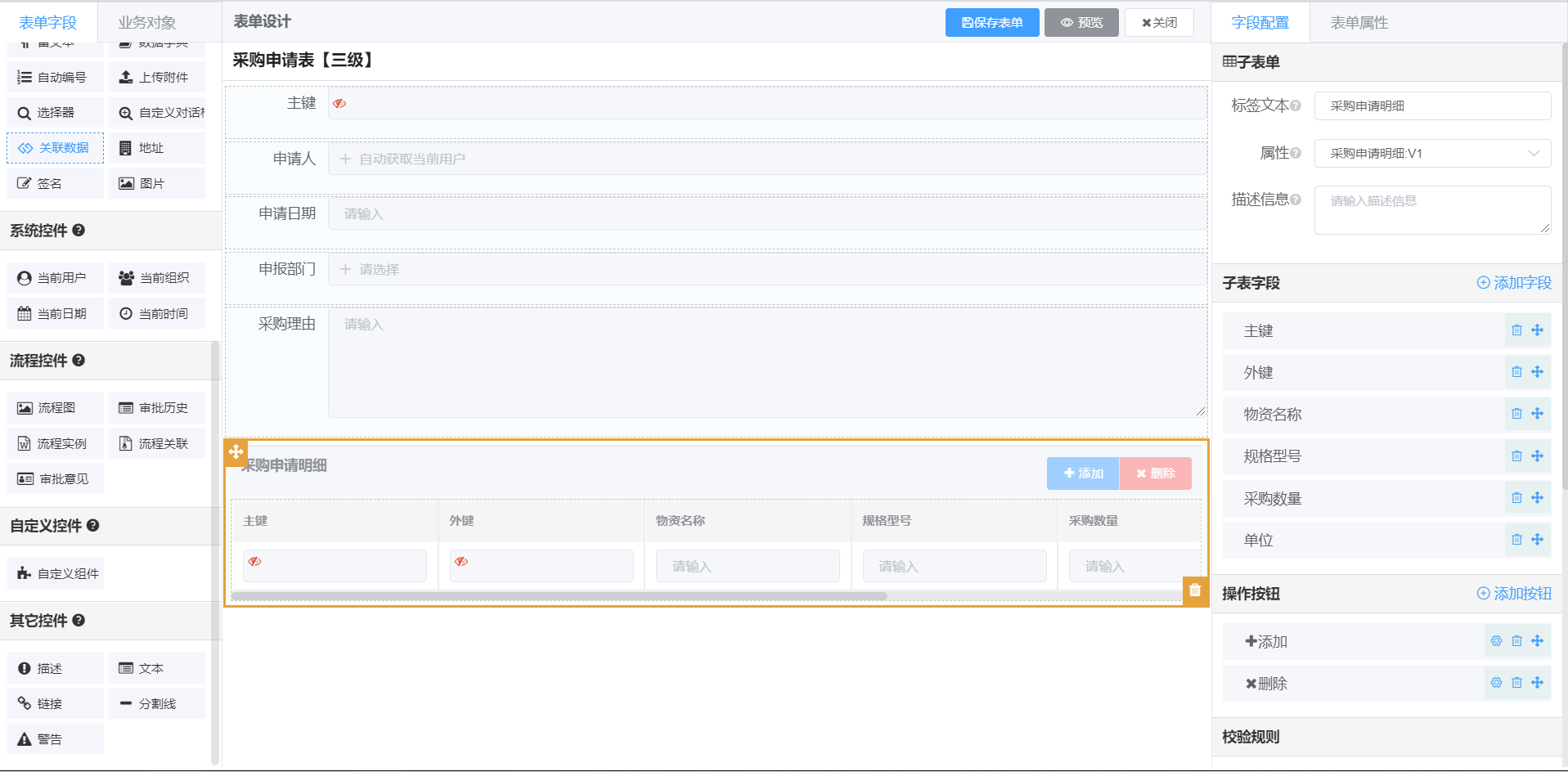Open the 申报部门 请选择 selector

[x=766, y=269]
